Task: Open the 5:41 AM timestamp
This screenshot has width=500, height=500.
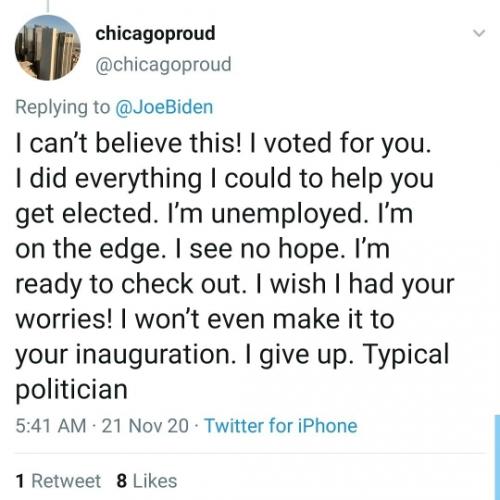Action: pos(51,426)
